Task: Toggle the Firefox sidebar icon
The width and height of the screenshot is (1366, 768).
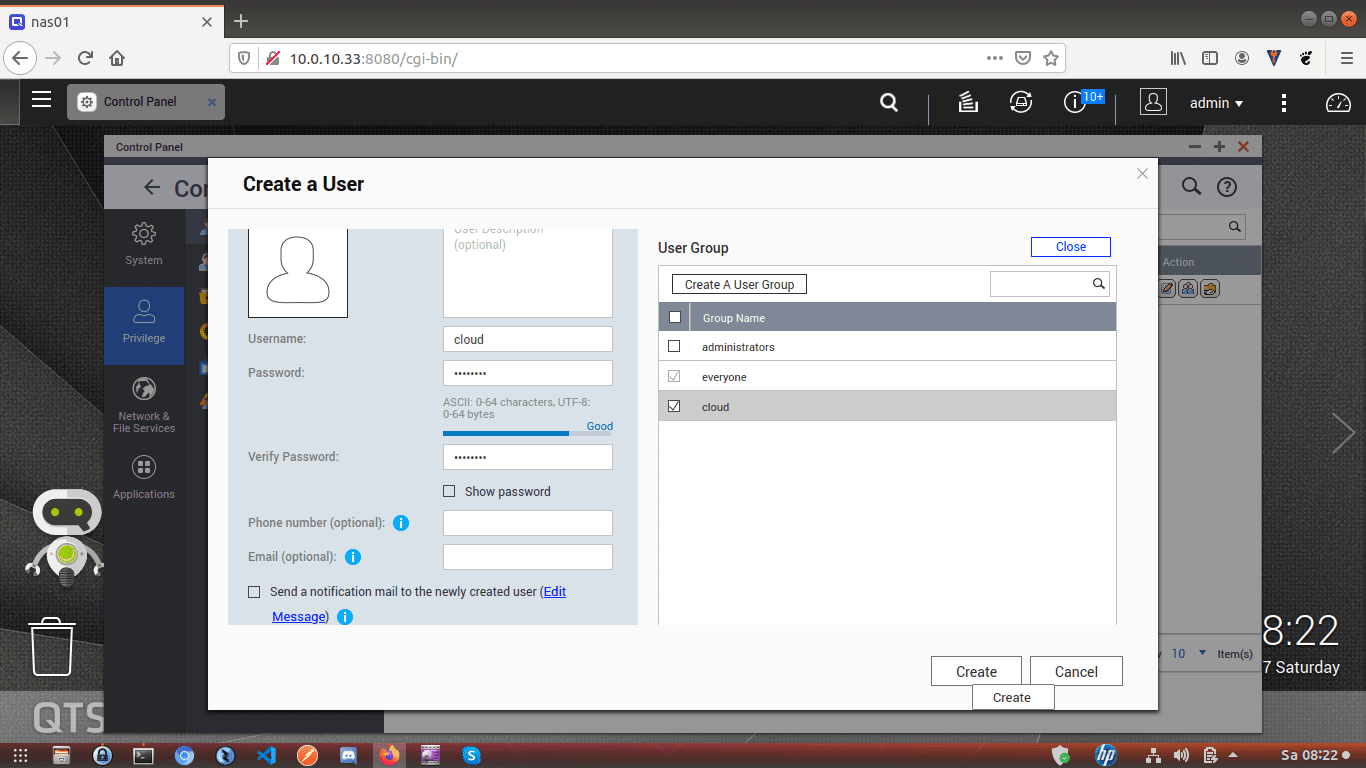Action: [x=1210, y=58]
